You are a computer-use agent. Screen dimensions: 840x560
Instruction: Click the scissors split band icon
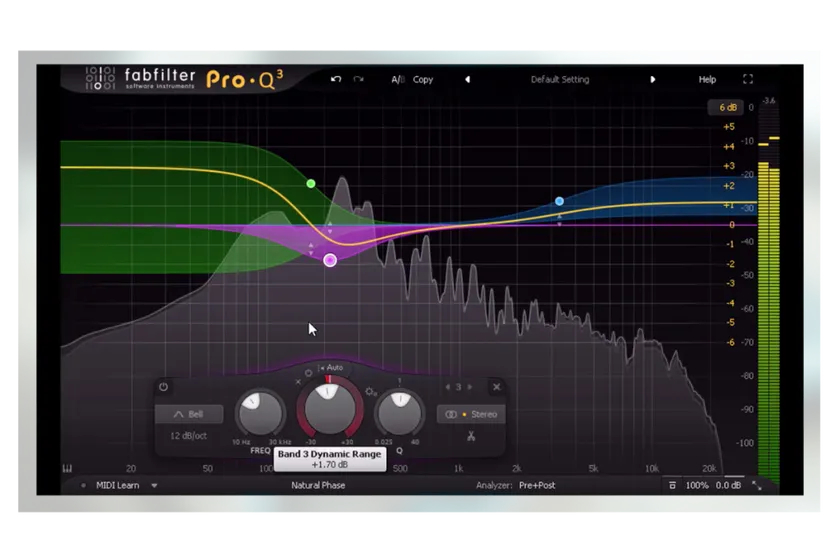[471, 436]
